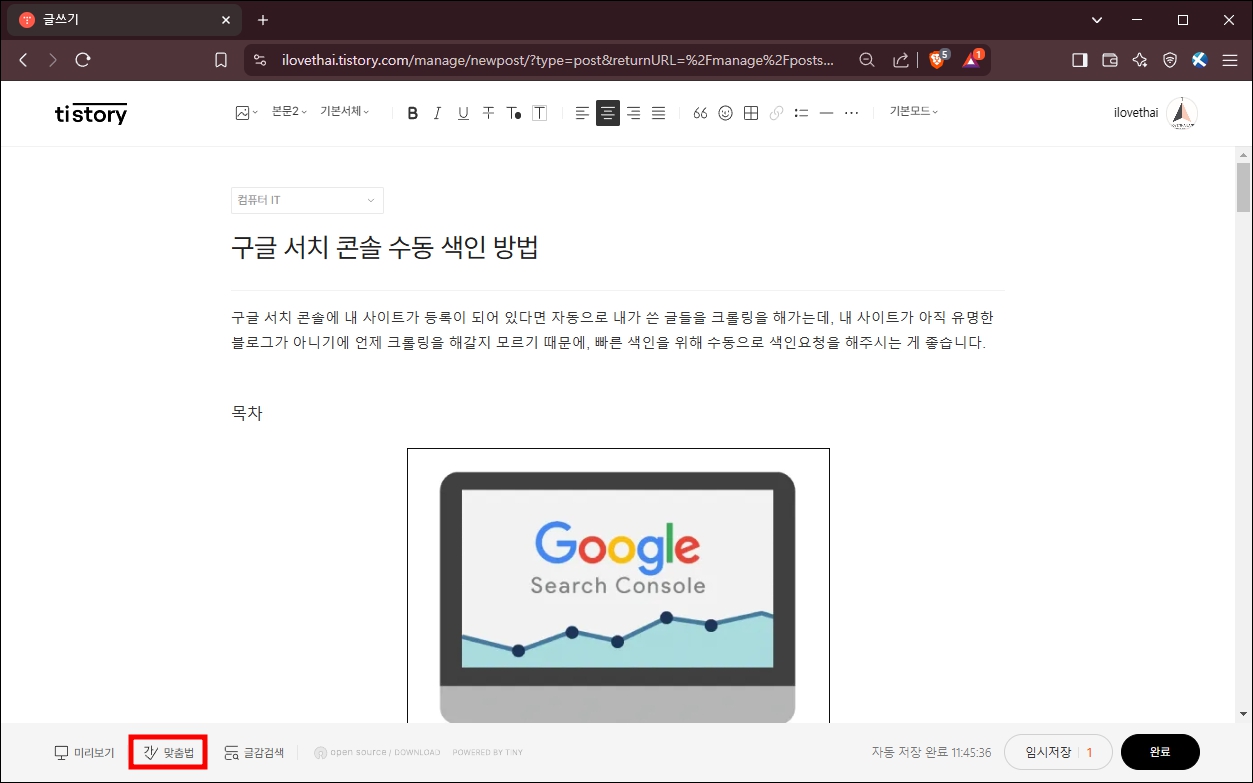Open the Brave Shields panel

[x=938, y=60]
